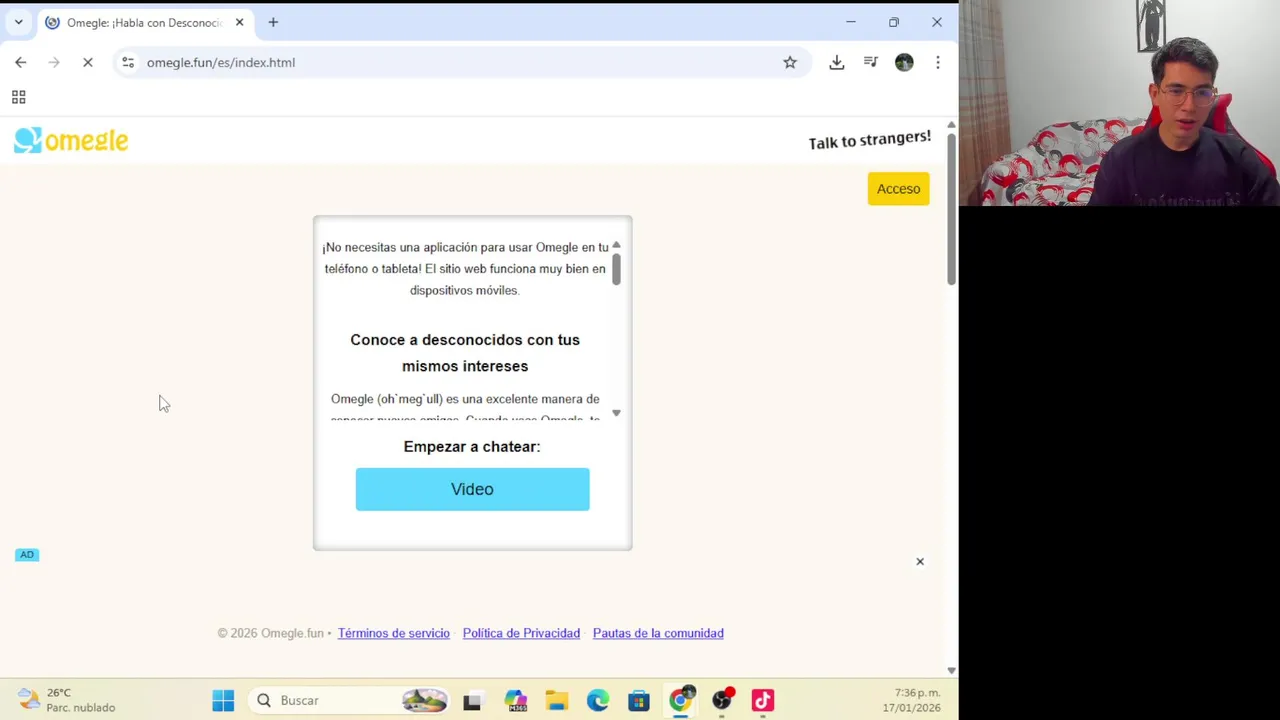This screenshot has width=1280, height=720.
Task: Open the Windows Start menu
Action: 223,700
